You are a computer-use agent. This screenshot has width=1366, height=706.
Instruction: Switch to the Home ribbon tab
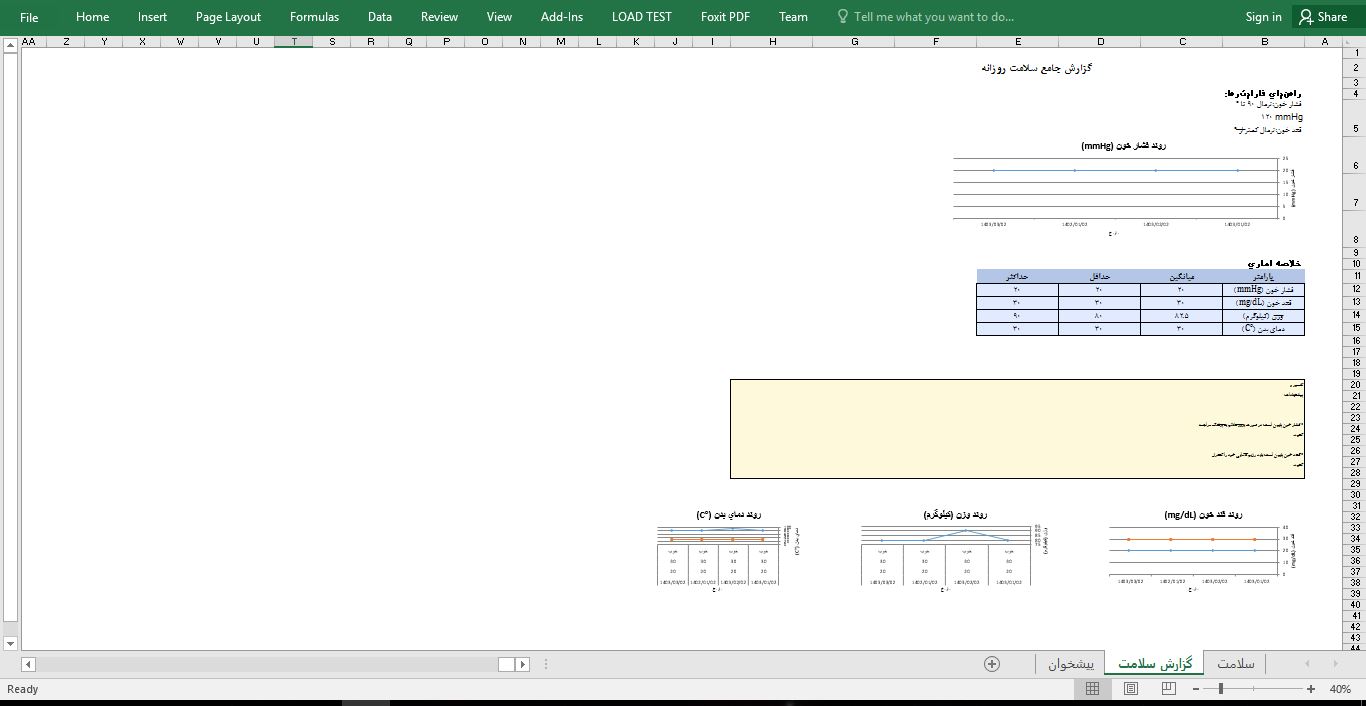92,17
